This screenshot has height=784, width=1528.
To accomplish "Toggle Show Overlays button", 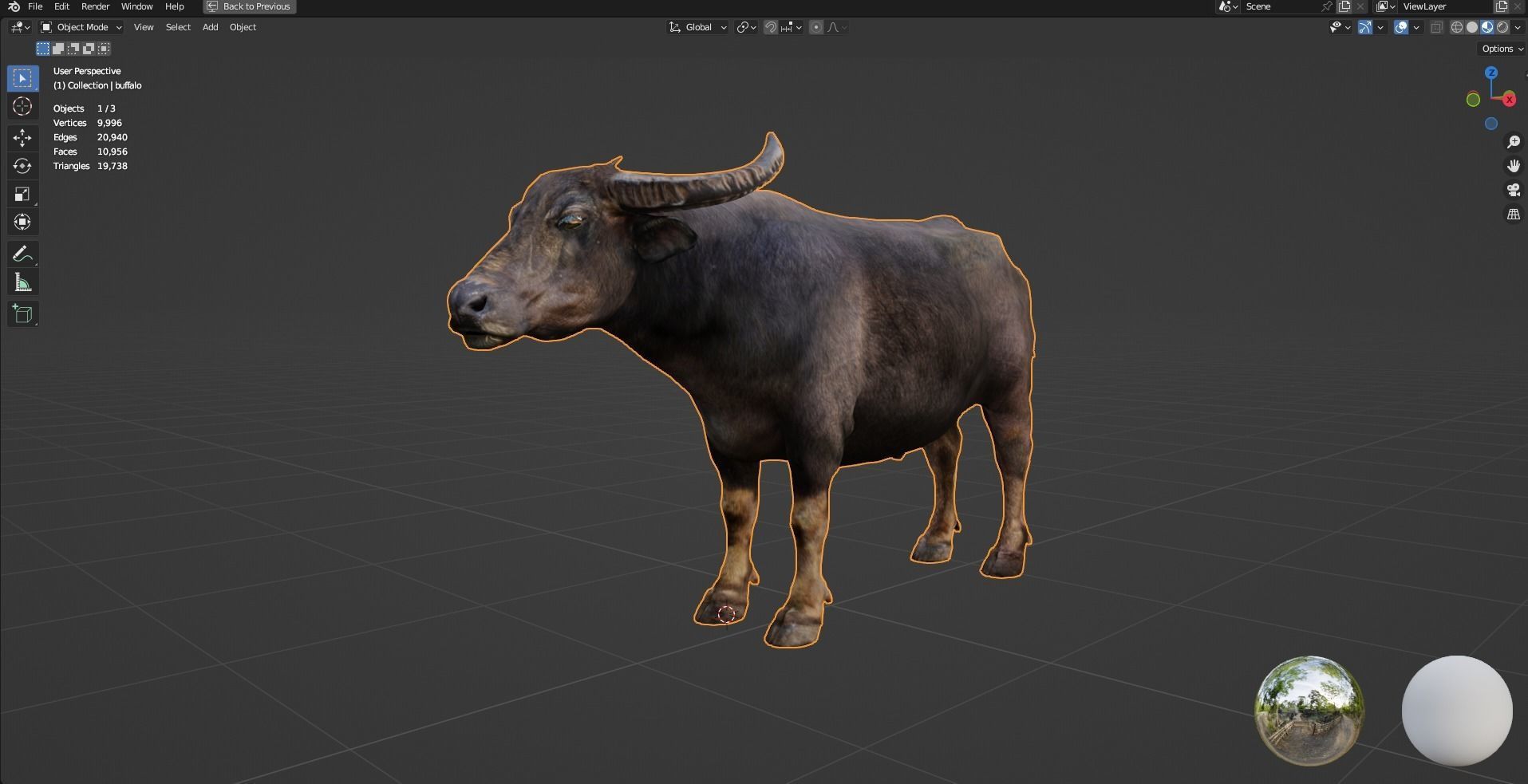I will [x=1401, y=27].
